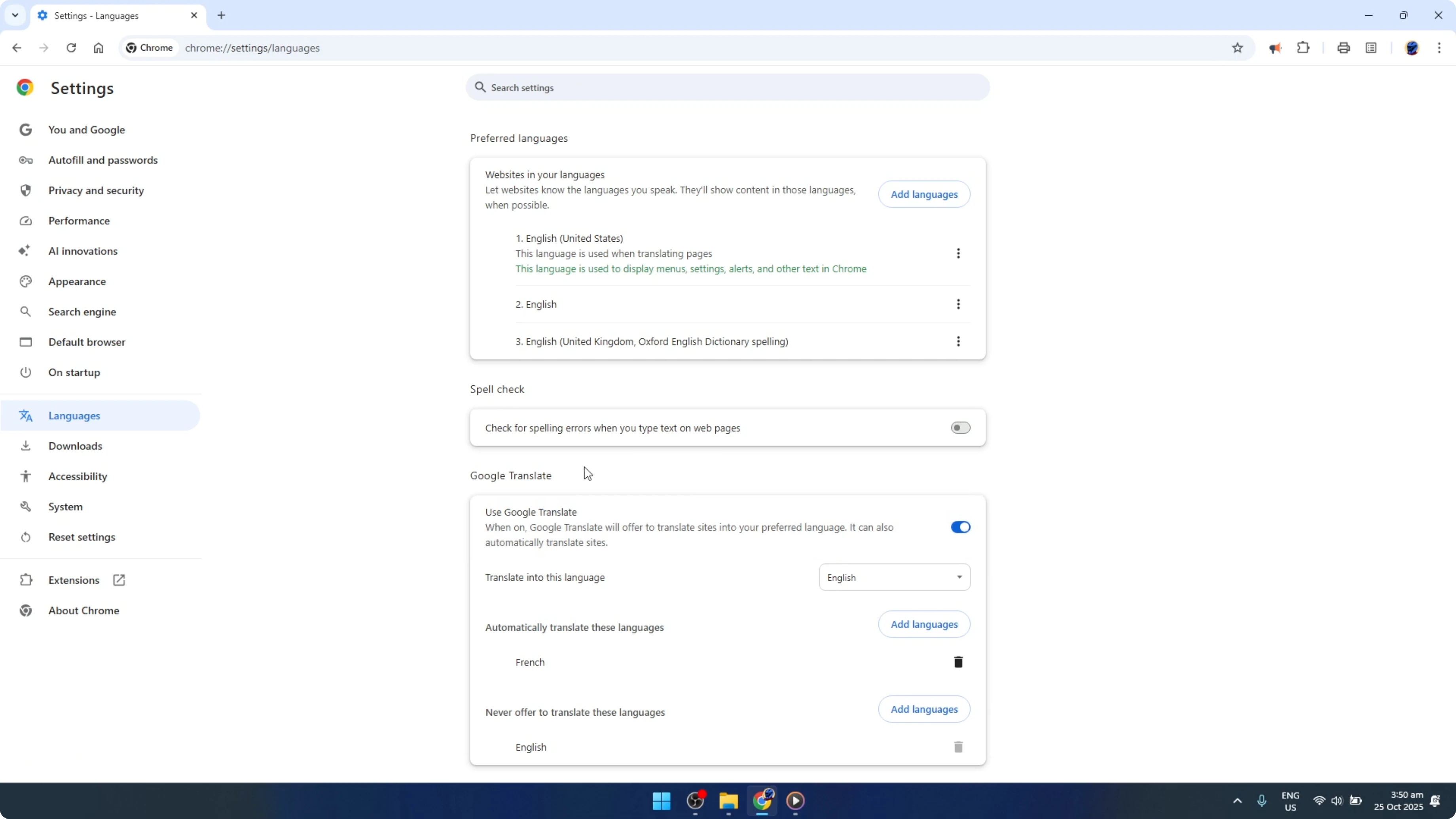Open the Chrome profile avatar
The image size is (1456, 819).
(1412, 47)
